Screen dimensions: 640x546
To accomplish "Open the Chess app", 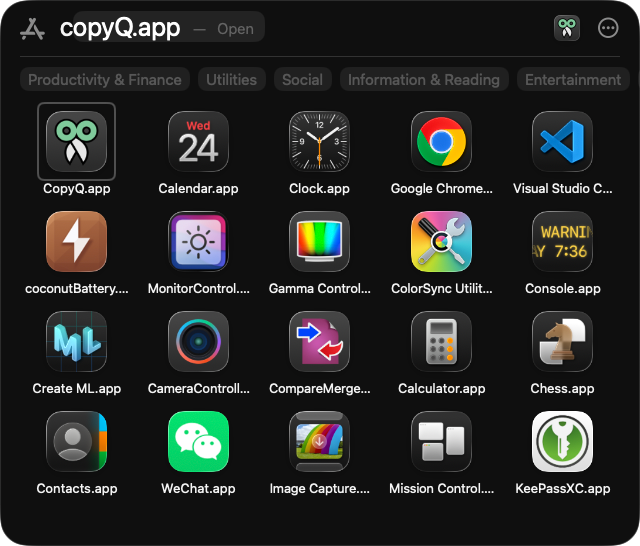I will coord(563,342).
